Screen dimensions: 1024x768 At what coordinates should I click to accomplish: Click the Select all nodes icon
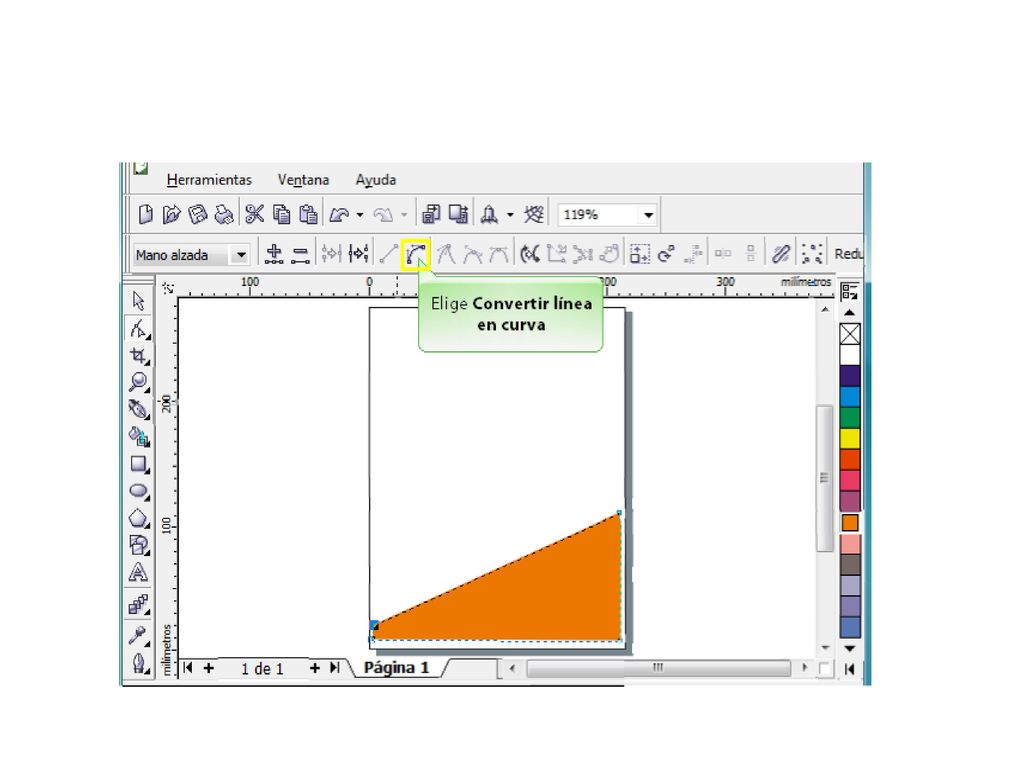812,254
